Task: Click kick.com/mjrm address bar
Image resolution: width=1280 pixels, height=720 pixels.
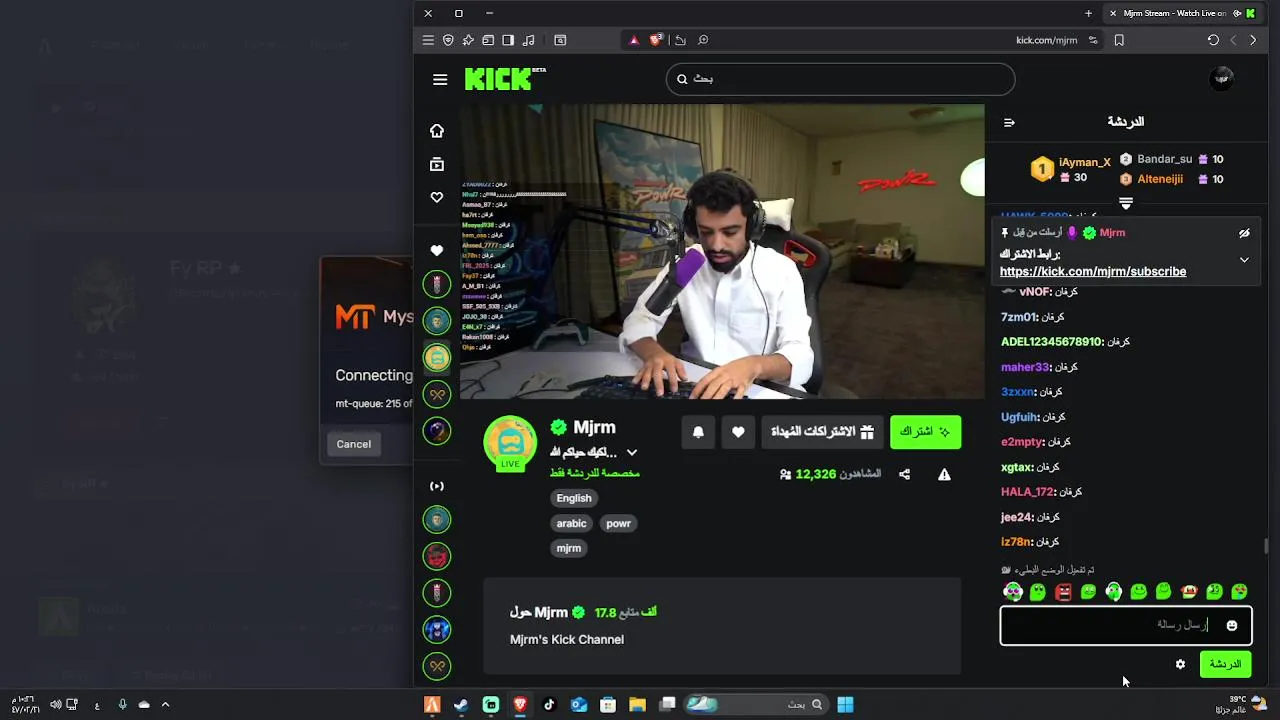Action: pos(1046,40)
